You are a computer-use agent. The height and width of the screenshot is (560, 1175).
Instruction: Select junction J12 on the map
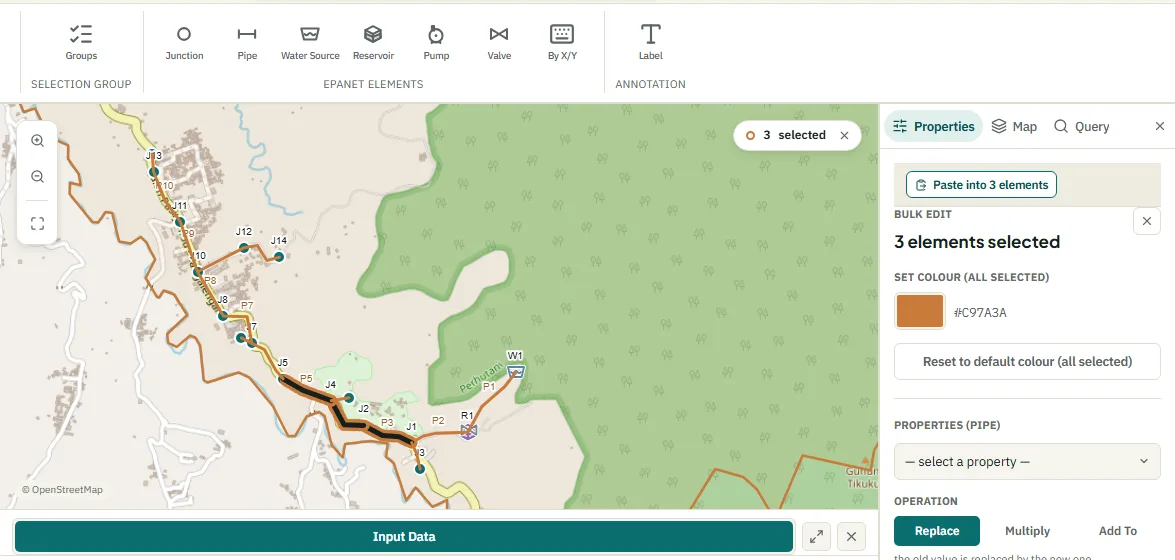pyautogui.click(x=244, y=247)
